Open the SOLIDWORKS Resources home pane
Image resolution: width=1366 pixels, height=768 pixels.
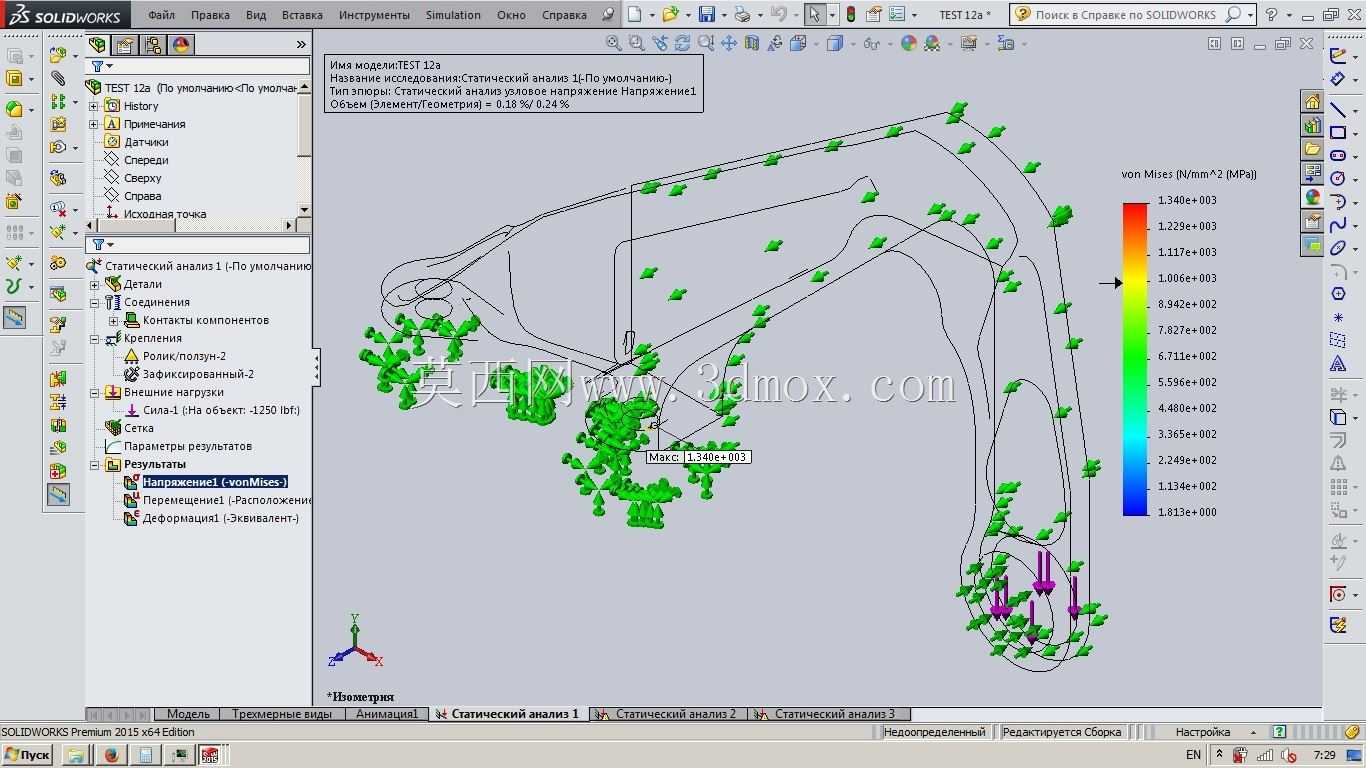tap(1312, 101)
